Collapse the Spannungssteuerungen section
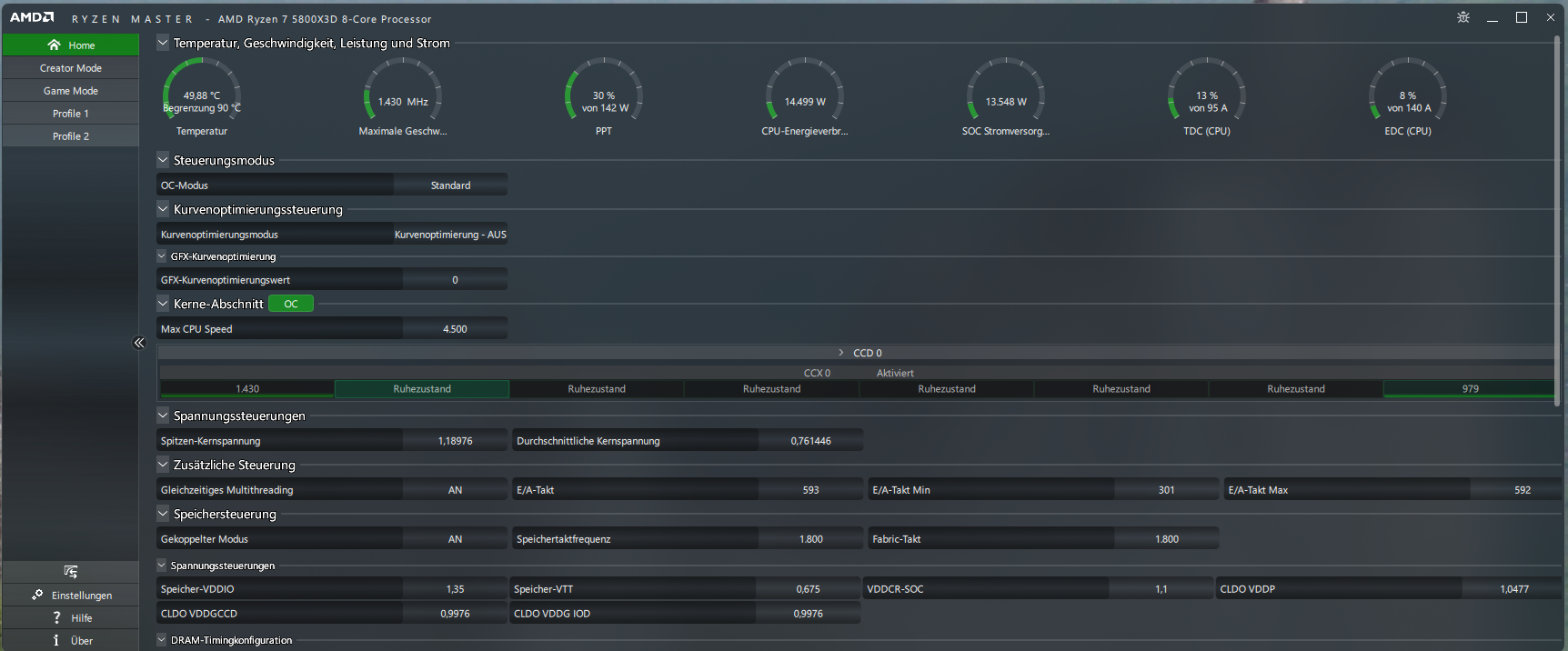 point(163,415)
